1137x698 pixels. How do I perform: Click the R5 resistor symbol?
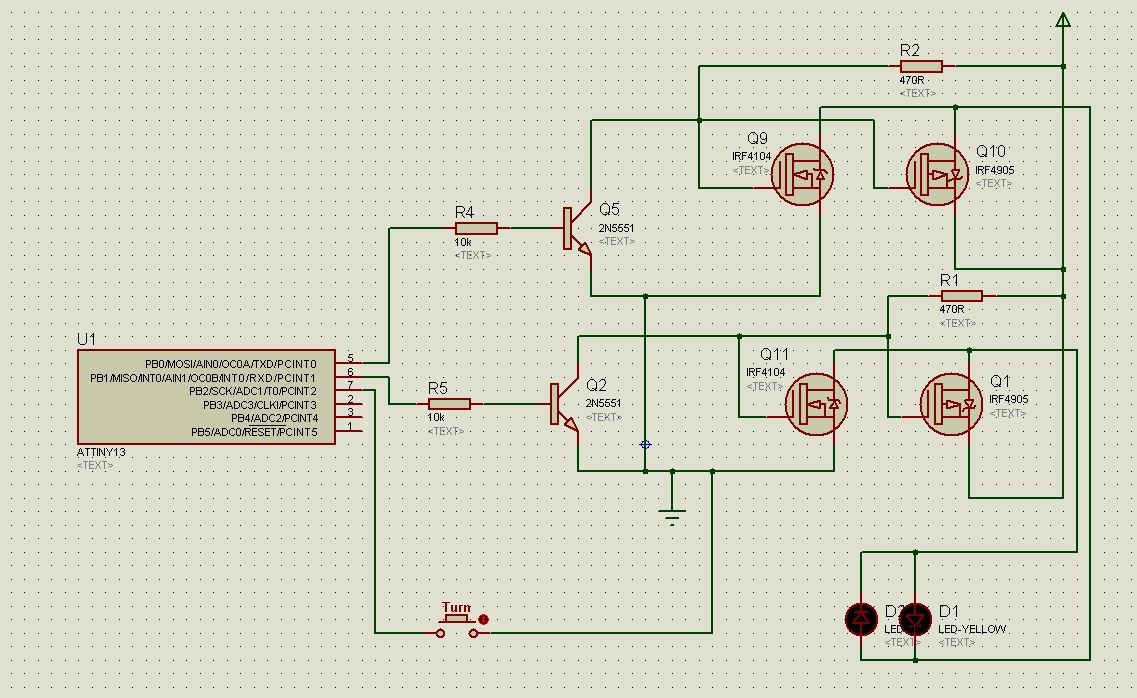pyautogui.click(x=449, y=404)
